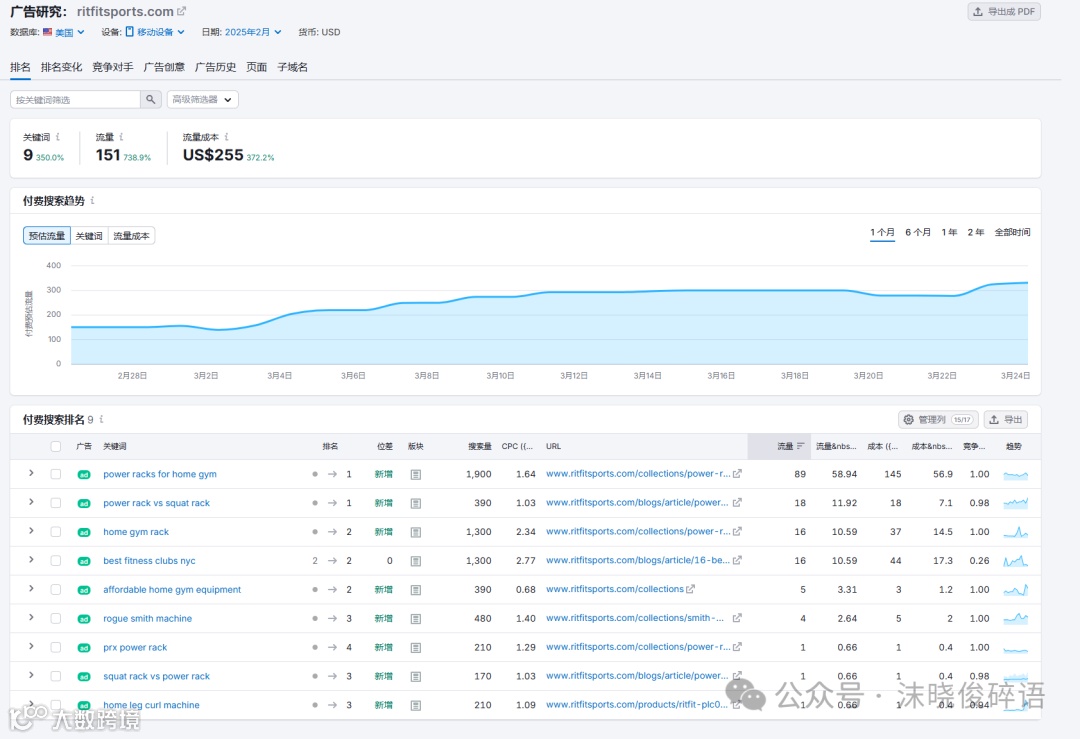Image resolution: width=1080 pixels, height=739 pixels.
Task: Switch to the 页面 tab
Action: 257,67
